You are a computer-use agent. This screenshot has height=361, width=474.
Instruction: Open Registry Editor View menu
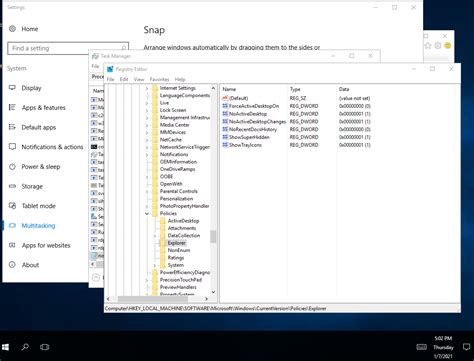point(139,79)
